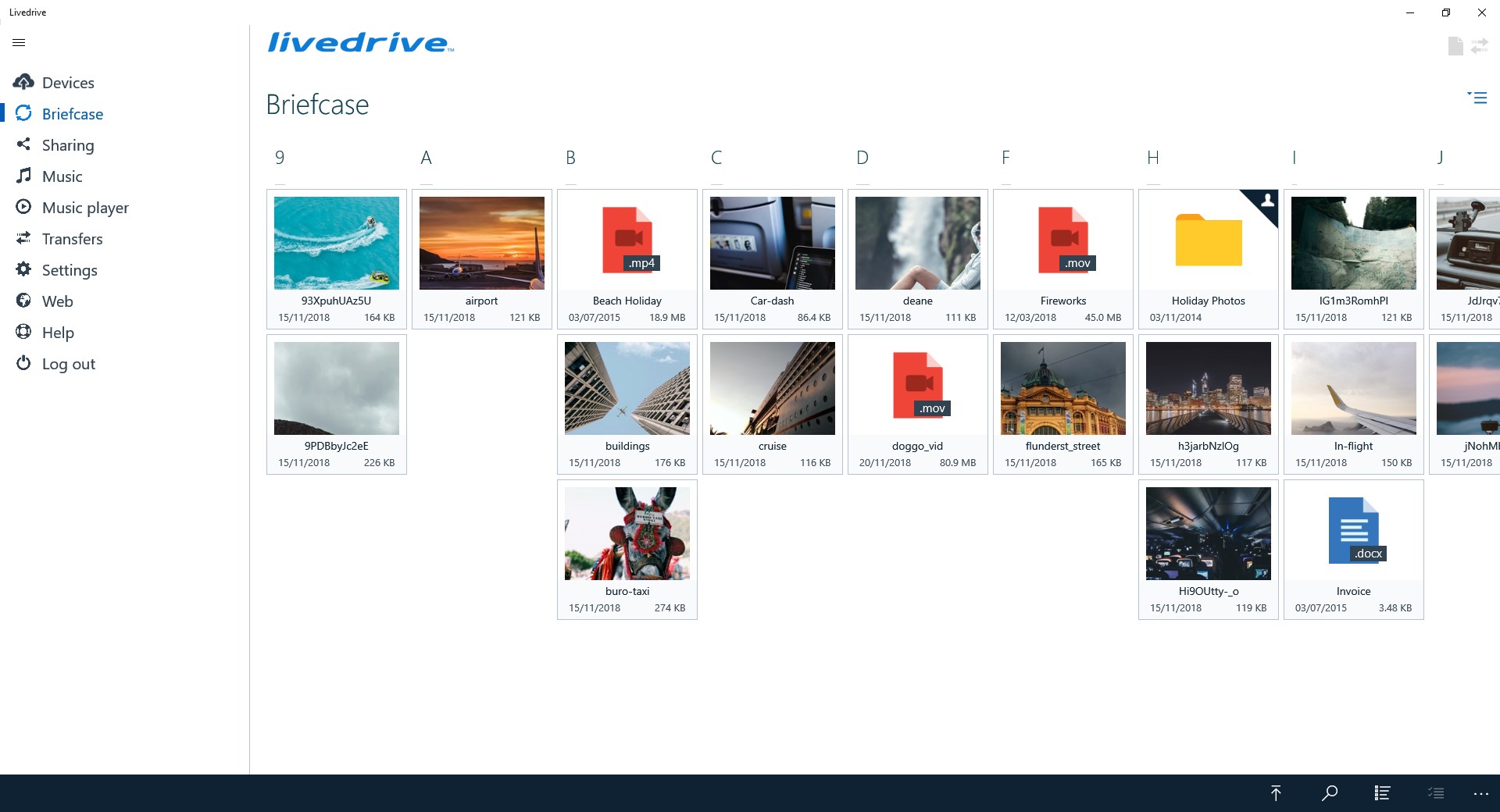Open the hamburger navigation menu

point(20,43)
